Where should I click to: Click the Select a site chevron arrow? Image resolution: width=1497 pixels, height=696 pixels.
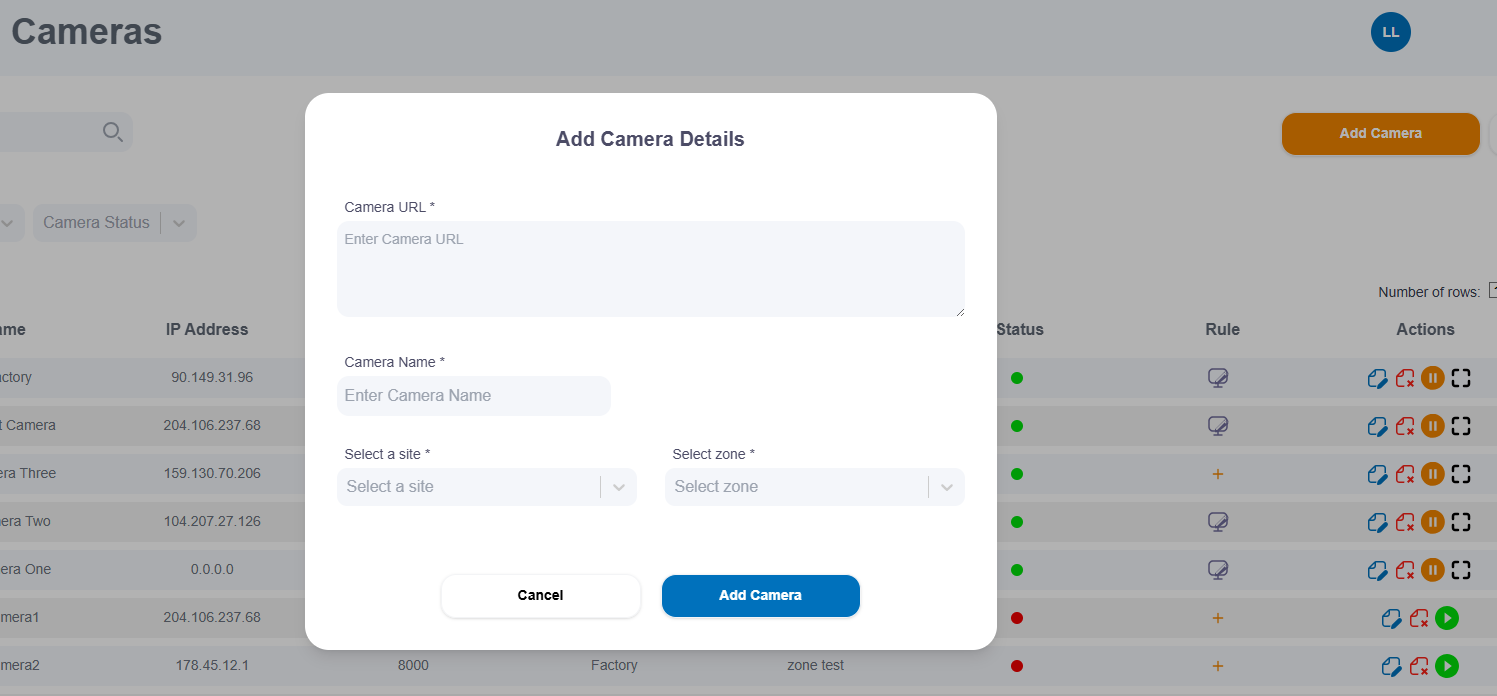point(619,487)
